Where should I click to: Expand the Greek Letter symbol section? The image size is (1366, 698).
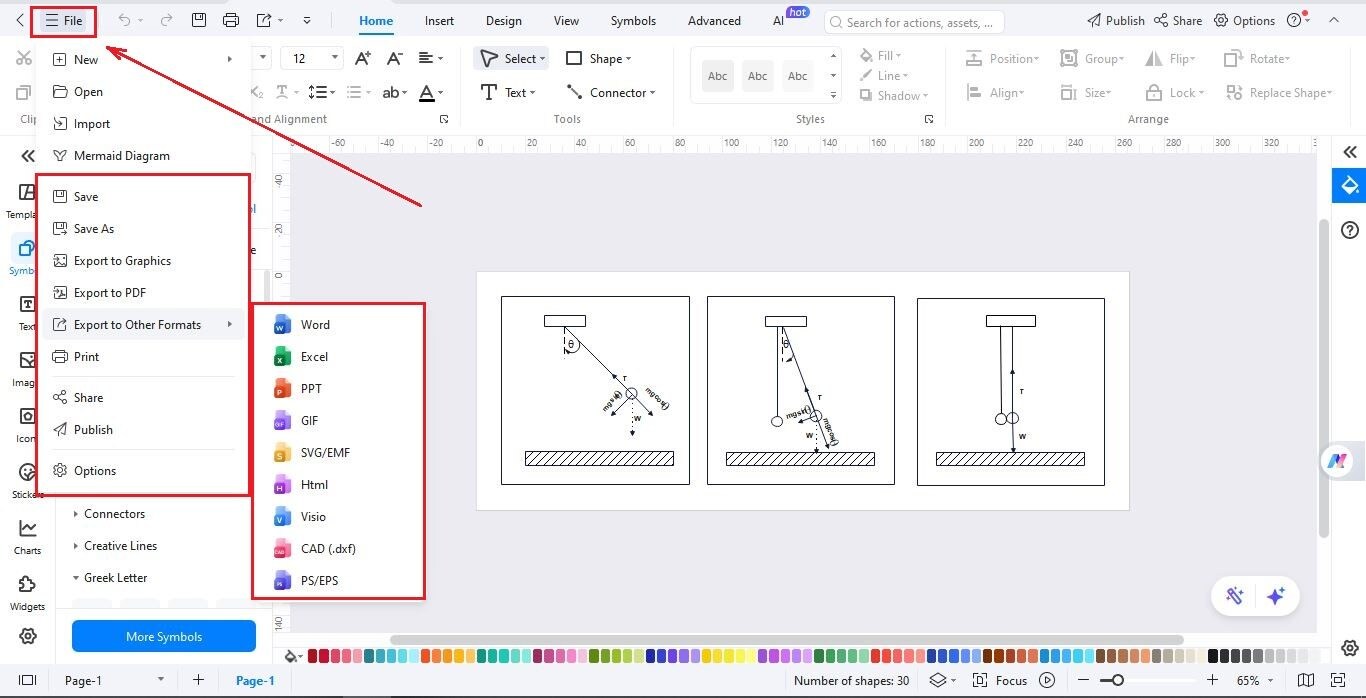tap(118, 577)
